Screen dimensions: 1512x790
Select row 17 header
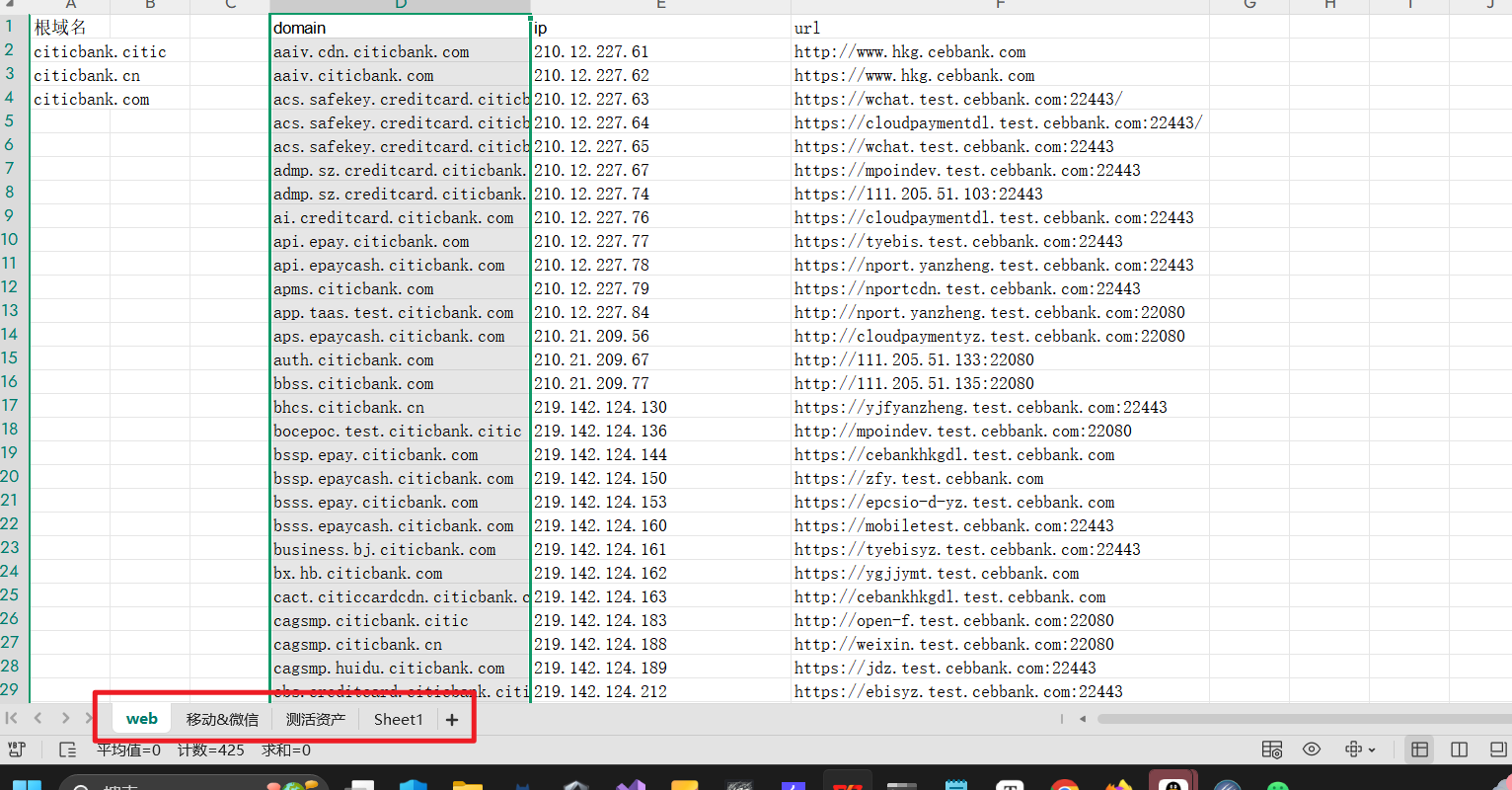14,406
